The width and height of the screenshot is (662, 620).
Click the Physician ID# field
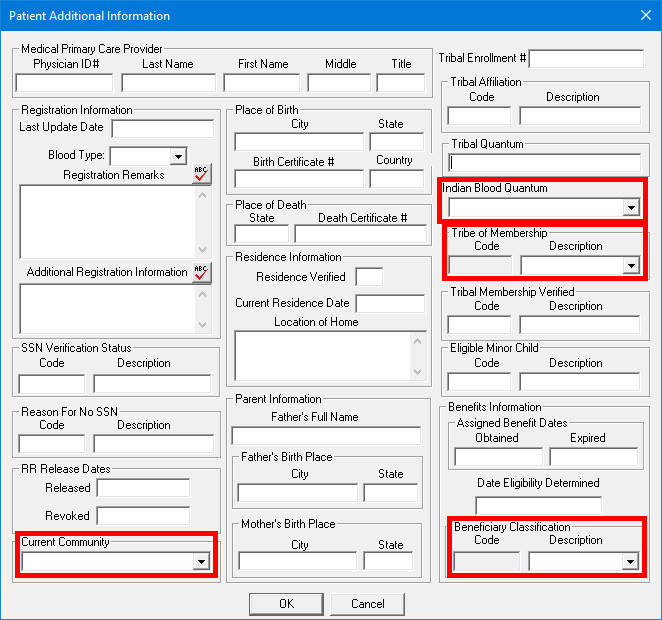pos(66,82)
